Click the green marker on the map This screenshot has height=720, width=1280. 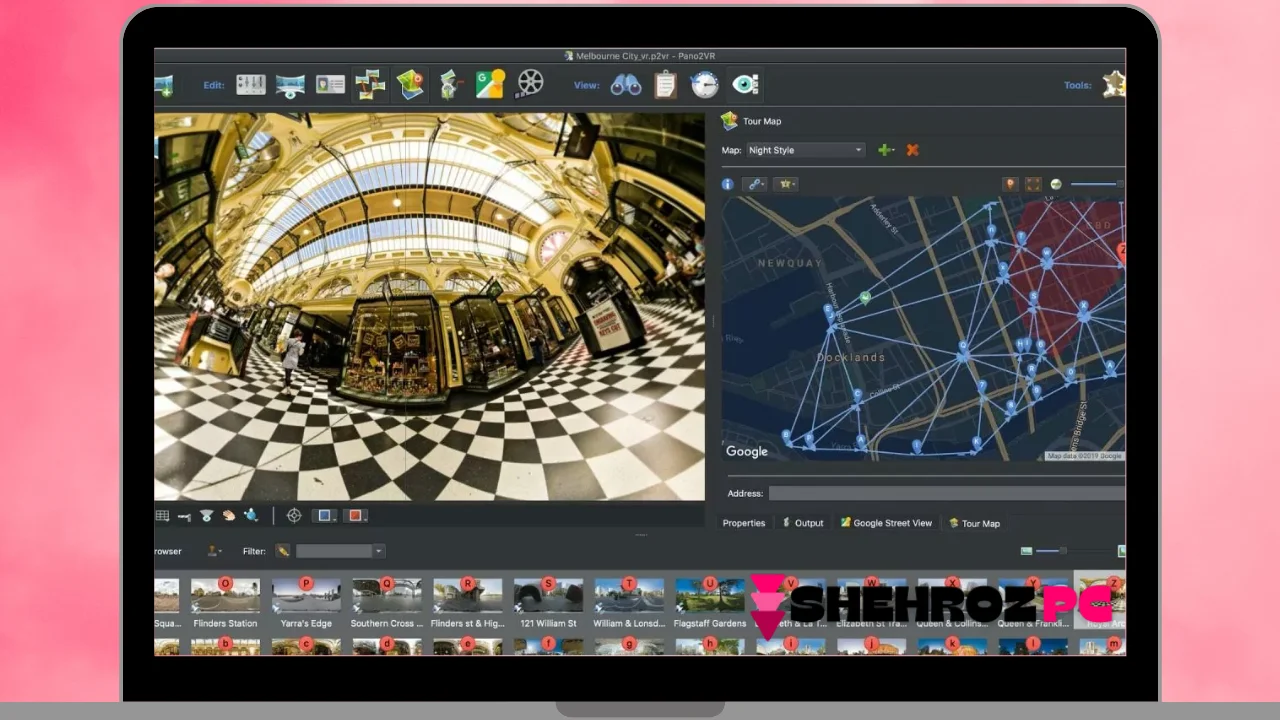coord(866,297)
